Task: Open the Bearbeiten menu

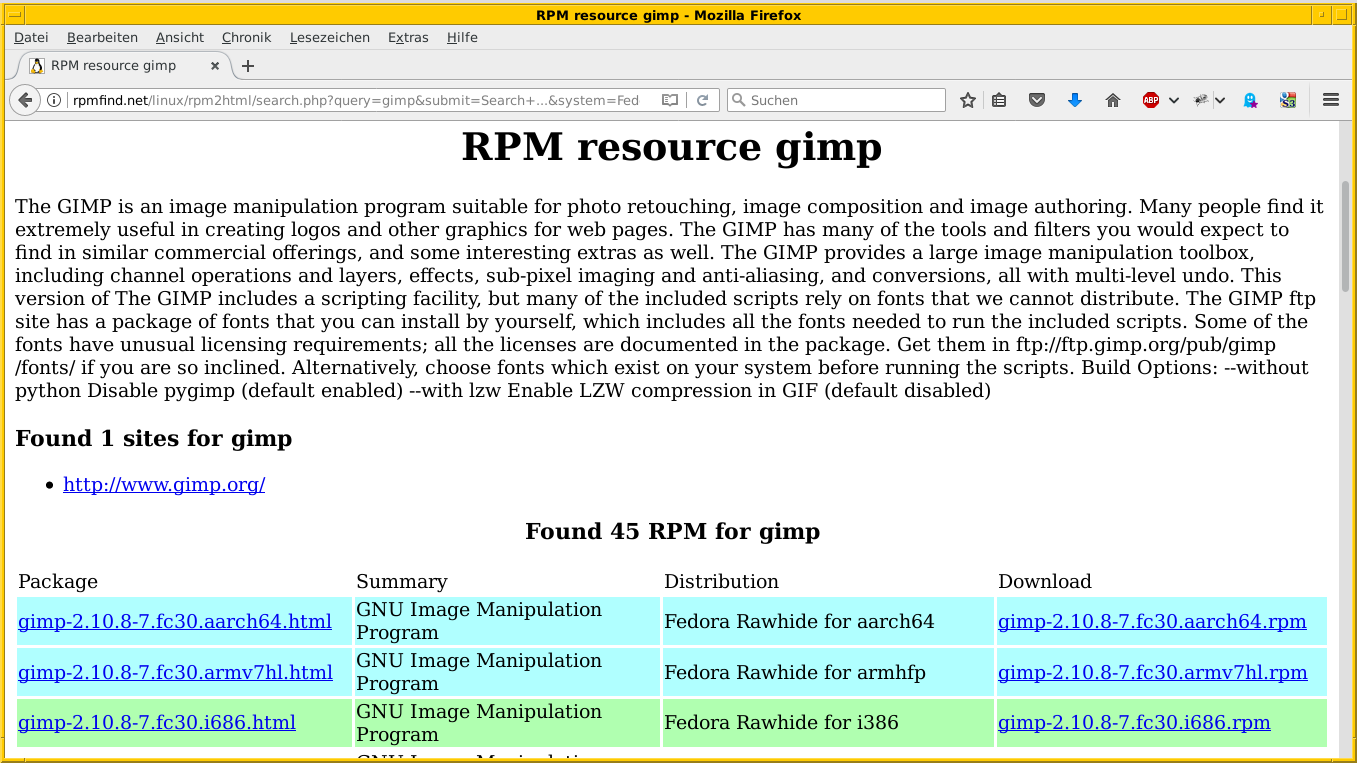Action: (102, 37)
